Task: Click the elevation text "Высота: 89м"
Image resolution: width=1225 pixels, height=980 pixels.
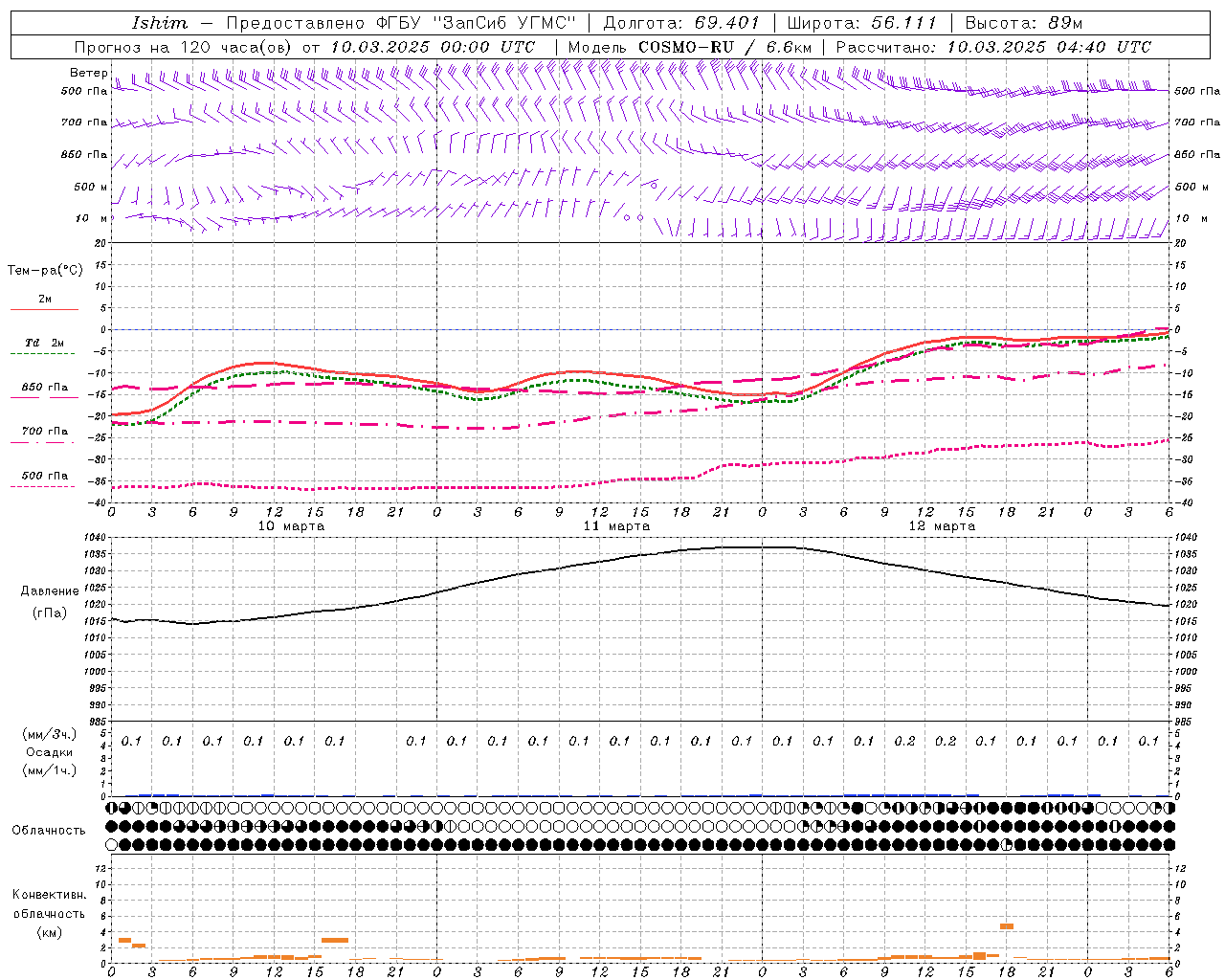Action: point(1024,23)
